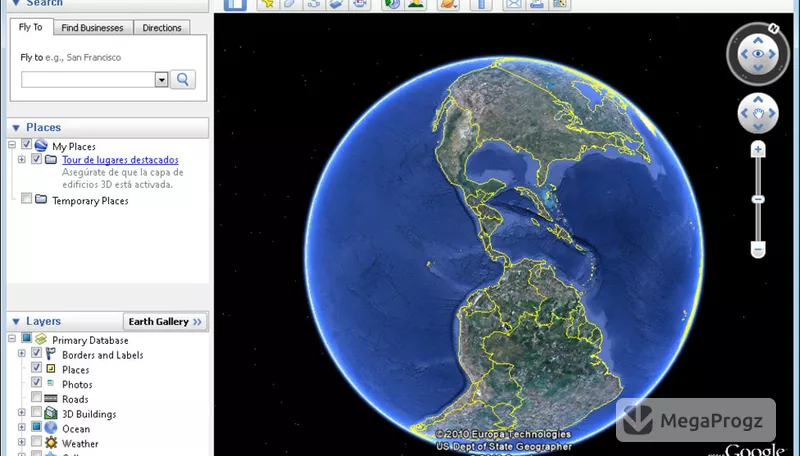Click the My Places globe icon
Screen dimensions: 800x456
[41, 146]
